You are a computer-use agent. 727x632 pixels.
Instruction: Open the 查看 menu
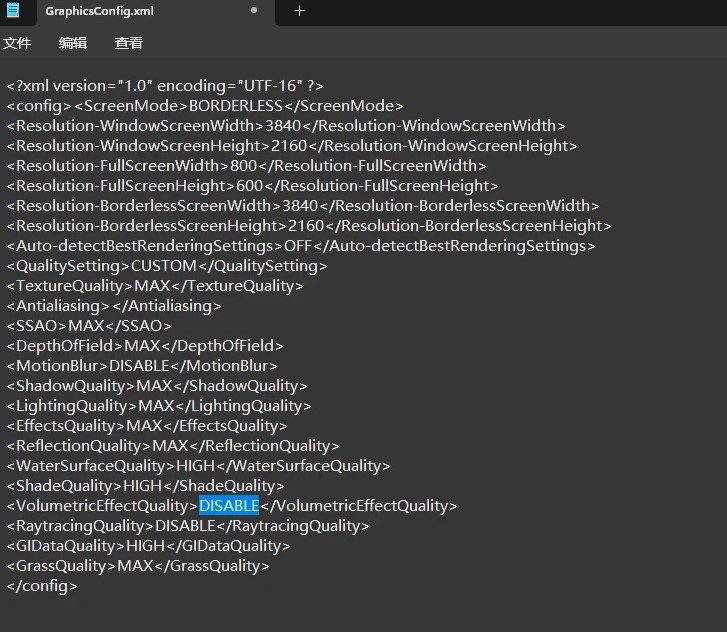click(x=129, y=43)
